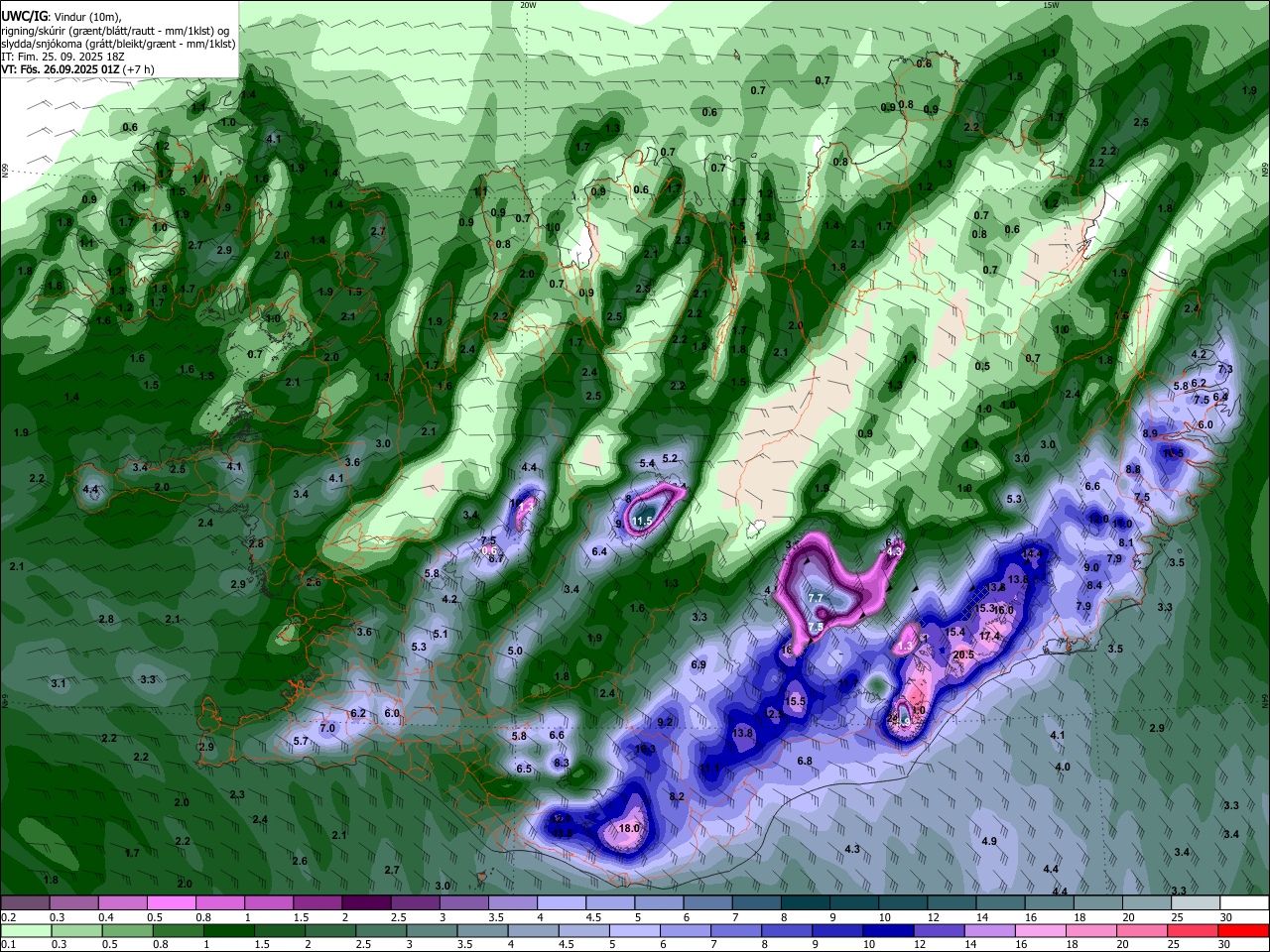Click the 7.7 value inside the magenta snow area
Image resolution: width=1270 pixels, height=952 pixels.
(816, 598)
